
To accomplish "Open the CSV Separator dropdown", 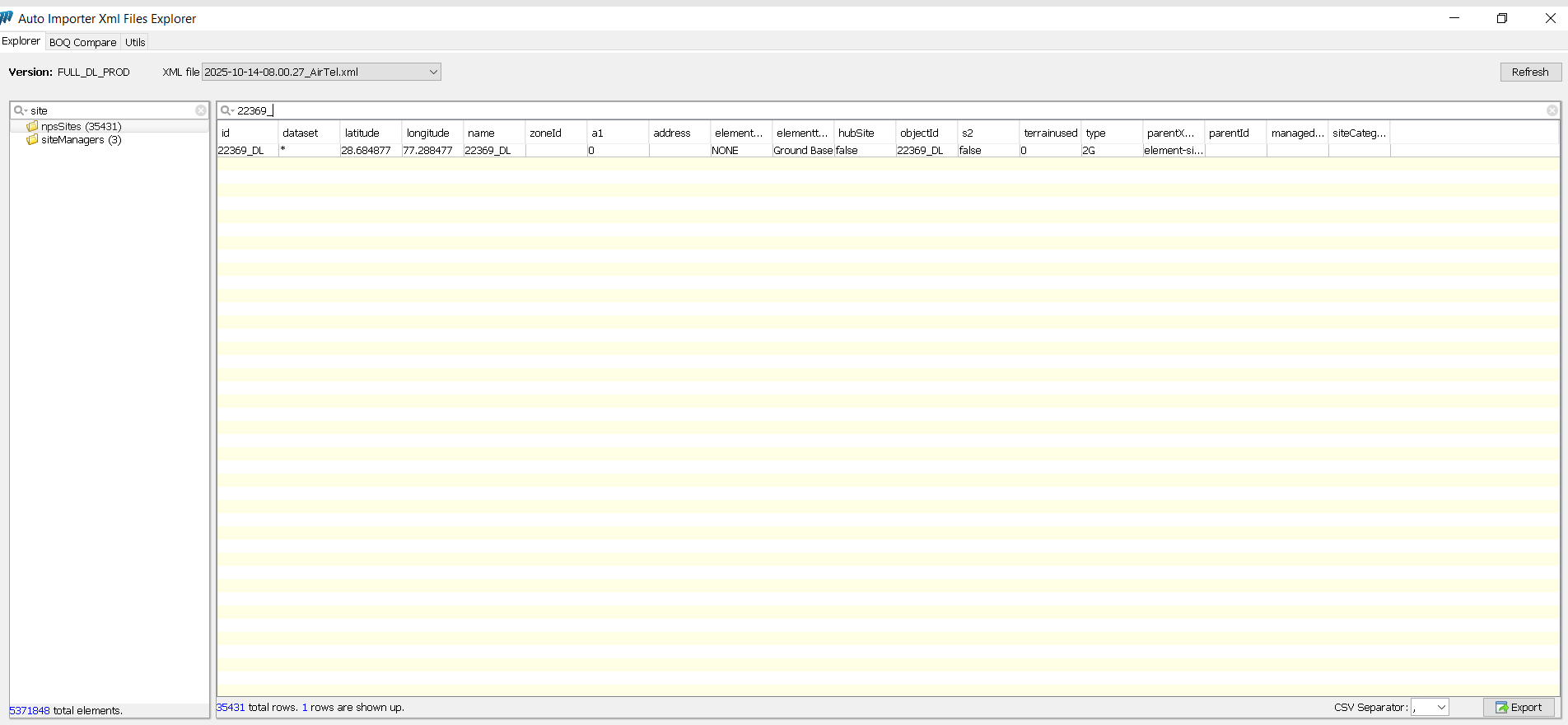I will pos(1440,708).
